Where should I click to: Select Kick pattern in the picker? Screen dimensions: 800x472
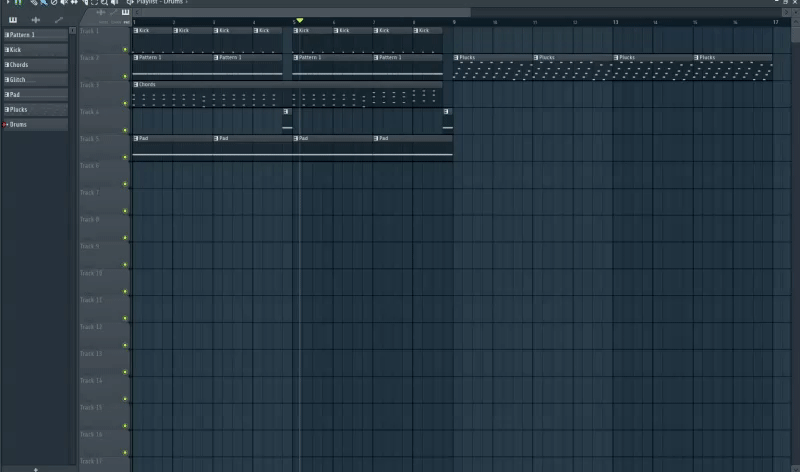(35, 49)
